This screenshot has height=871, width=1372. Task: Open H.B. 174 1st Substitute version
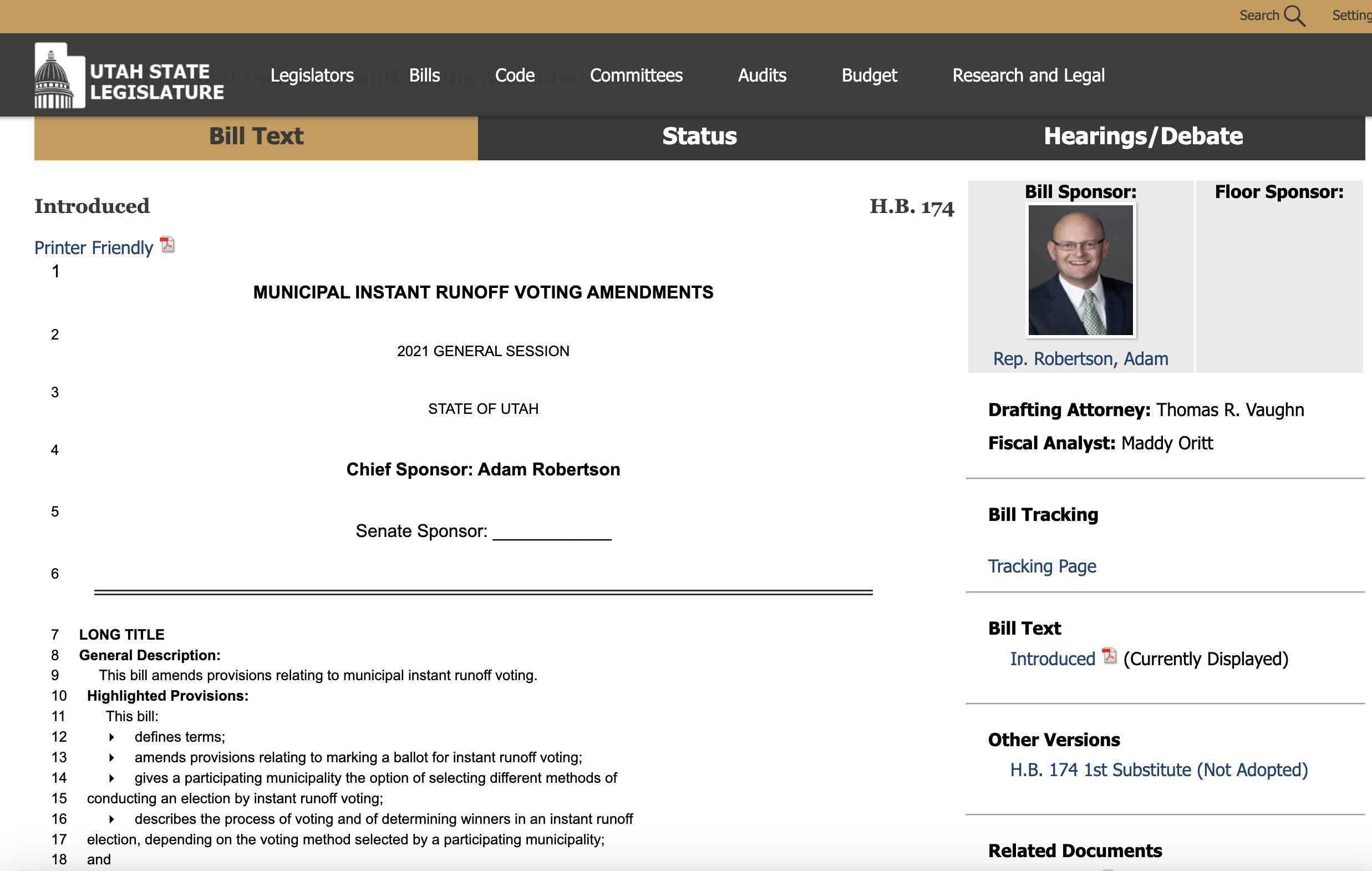pos(1158,769)
